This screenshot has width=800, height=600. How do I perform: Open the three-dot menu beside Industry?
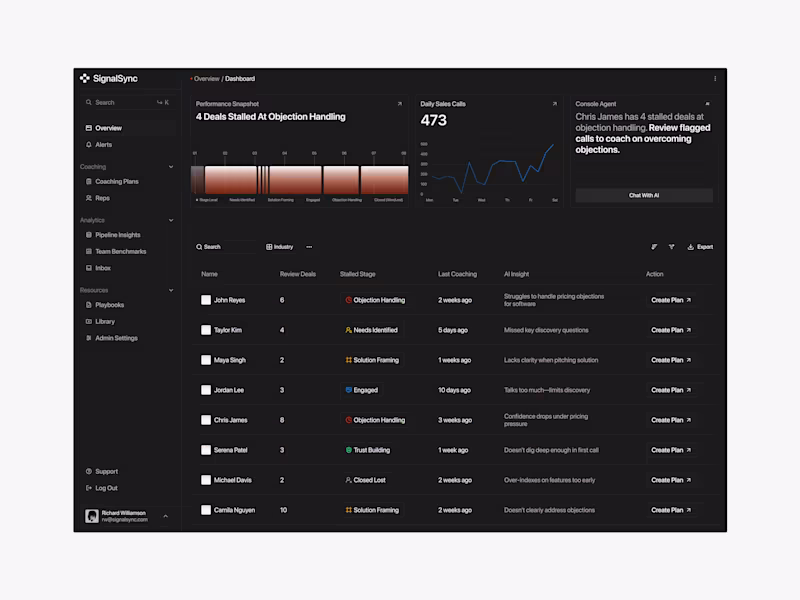[309, 247]
